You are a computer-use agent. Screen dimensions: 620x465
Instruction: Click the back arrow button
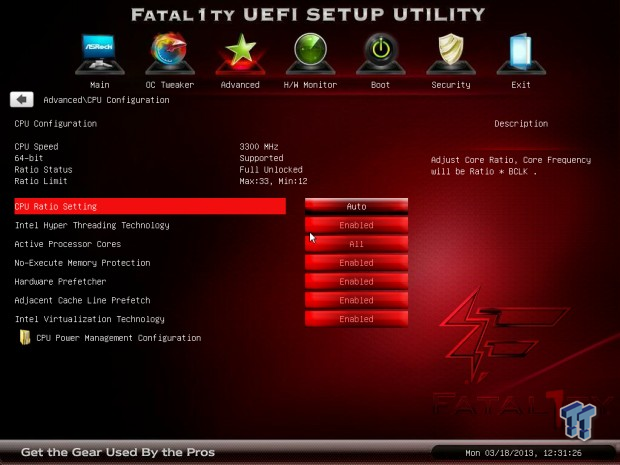(x=22, y=100)
